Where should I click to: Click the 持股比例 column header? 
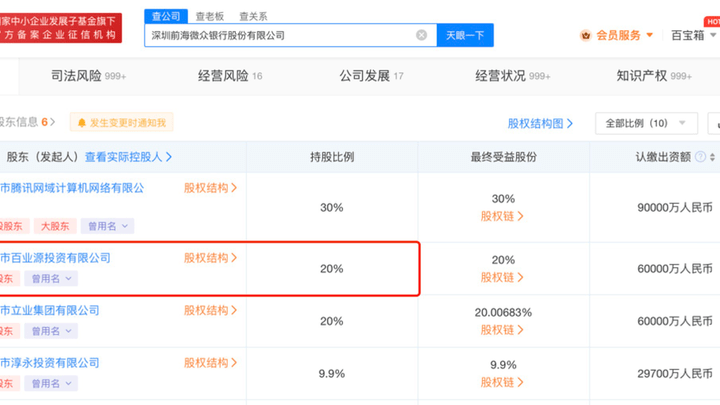click(332, 157)
